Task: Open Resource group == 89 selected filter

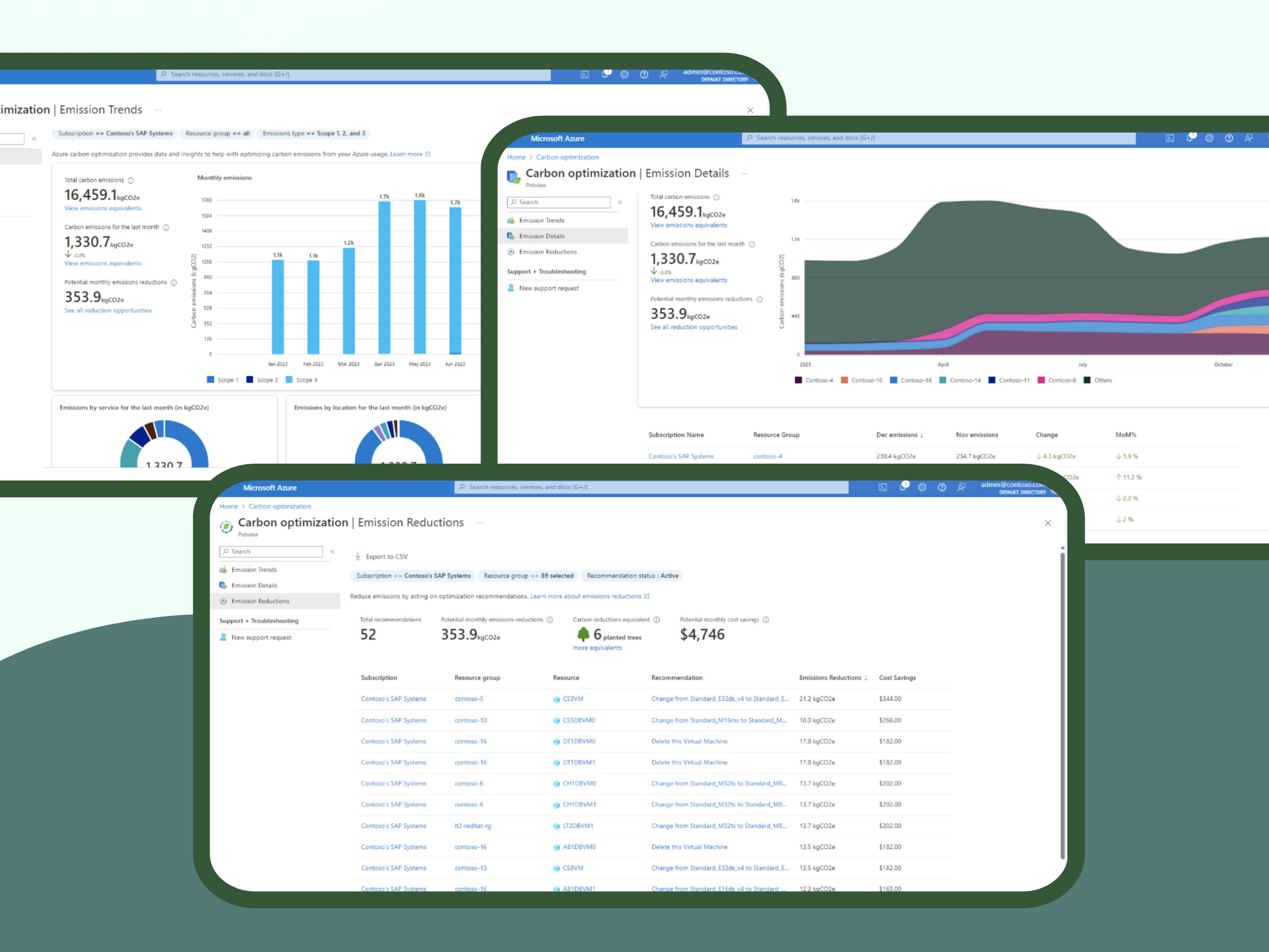Action: (x=528, y=575)
